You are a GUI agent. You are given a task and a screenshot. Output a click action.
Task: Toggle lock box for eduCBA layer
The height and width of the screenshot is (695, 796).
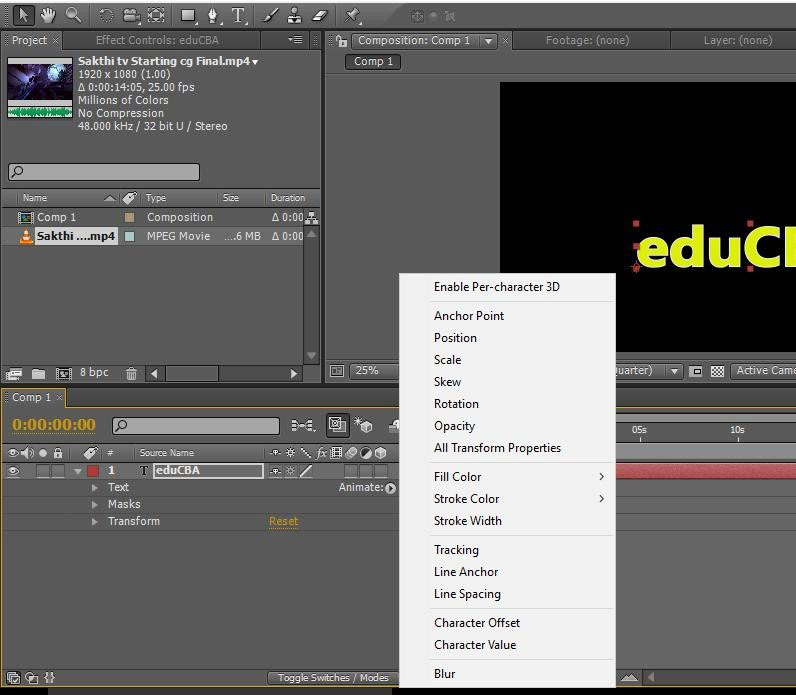[58, 471]
